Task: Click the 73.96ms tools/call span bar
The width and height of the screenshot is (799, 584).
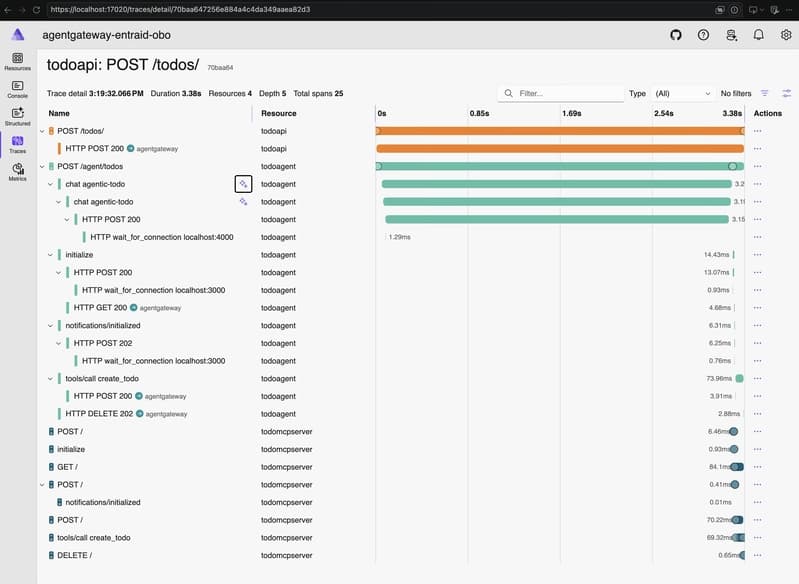Action: [x=739, y=379]
